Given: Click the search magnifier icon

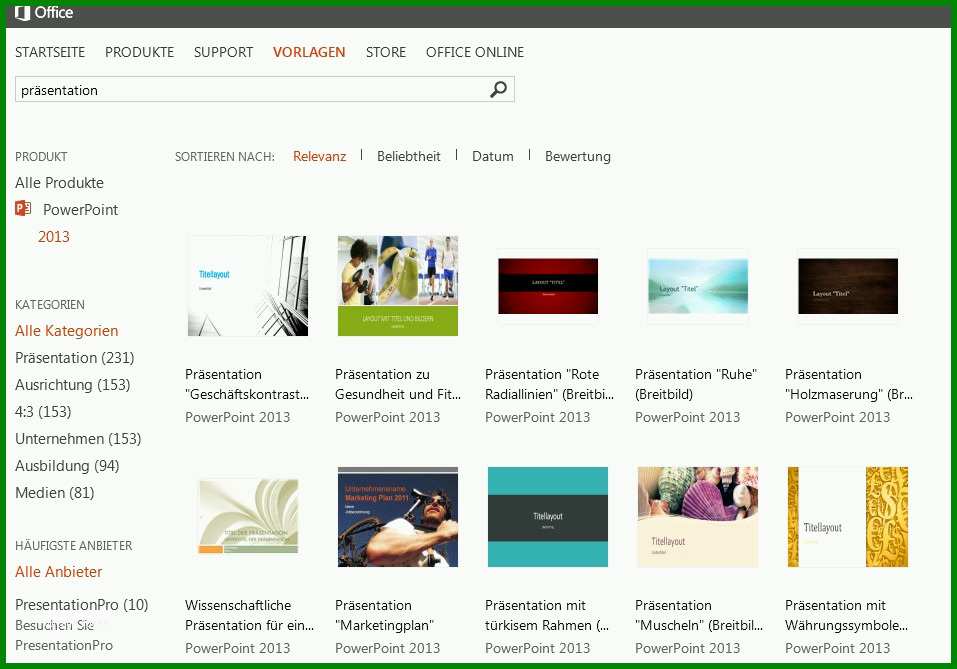Looking at the screenshot, I should coord(499,90).
